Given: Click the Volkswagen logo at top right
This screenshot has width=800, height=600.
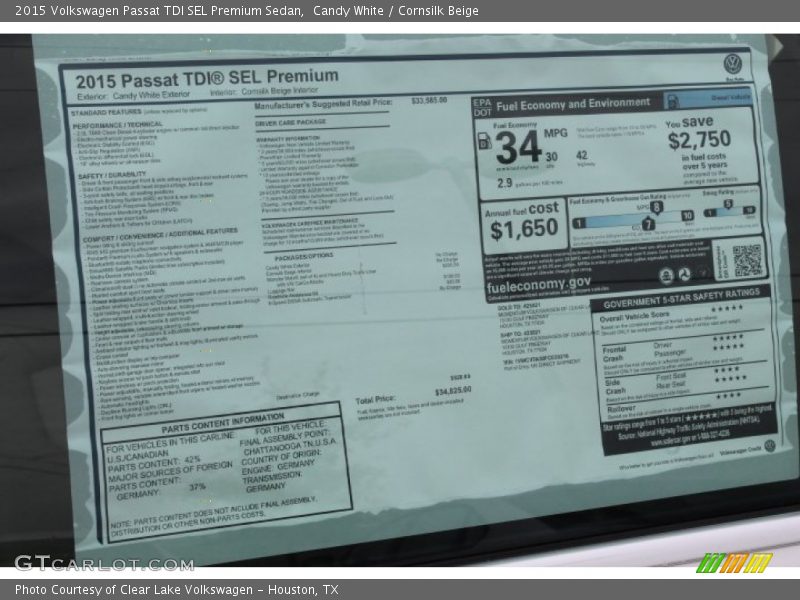Looking at the screenshot, I should [733, 63].
